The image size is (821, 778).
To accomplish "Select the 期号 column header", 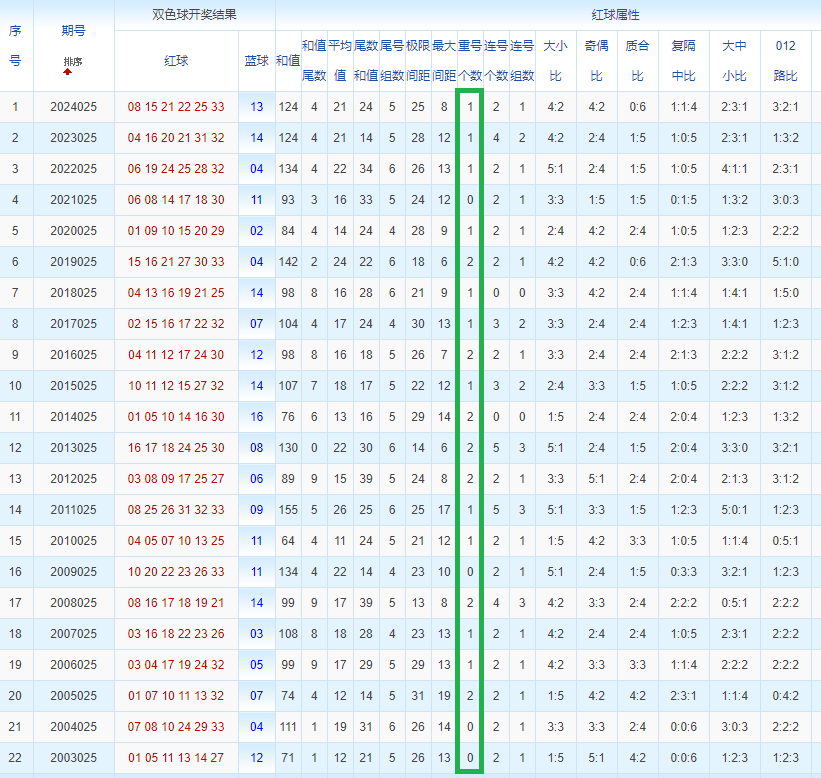I will coord(73,31).
